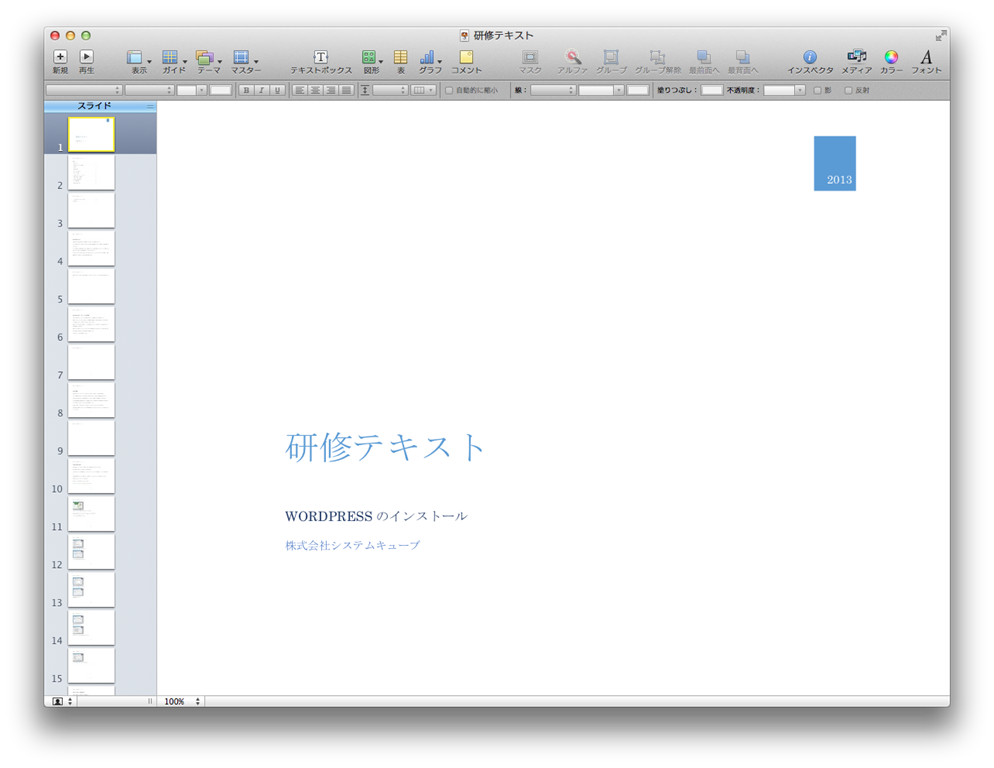Select slide 2 thumbnail
This screenshot has width=994, height=768.
point(91,172)
